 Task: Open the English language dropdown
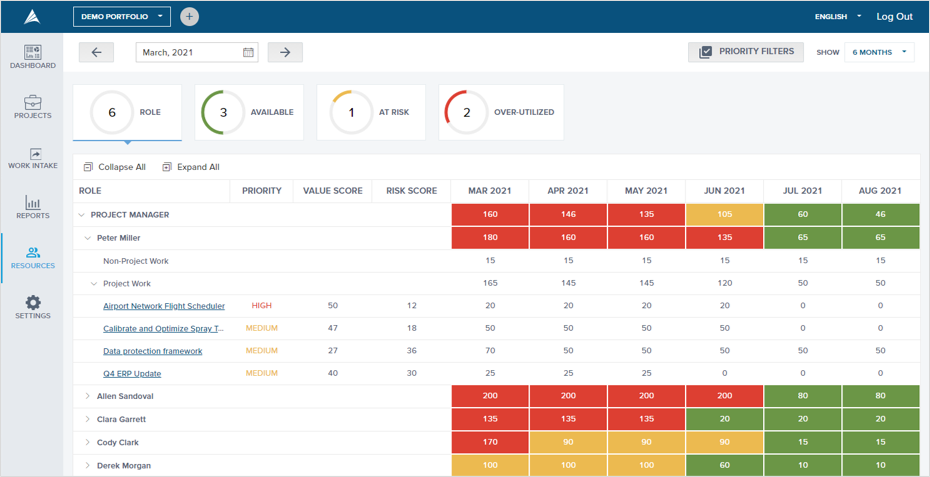[x=838, y=17]
